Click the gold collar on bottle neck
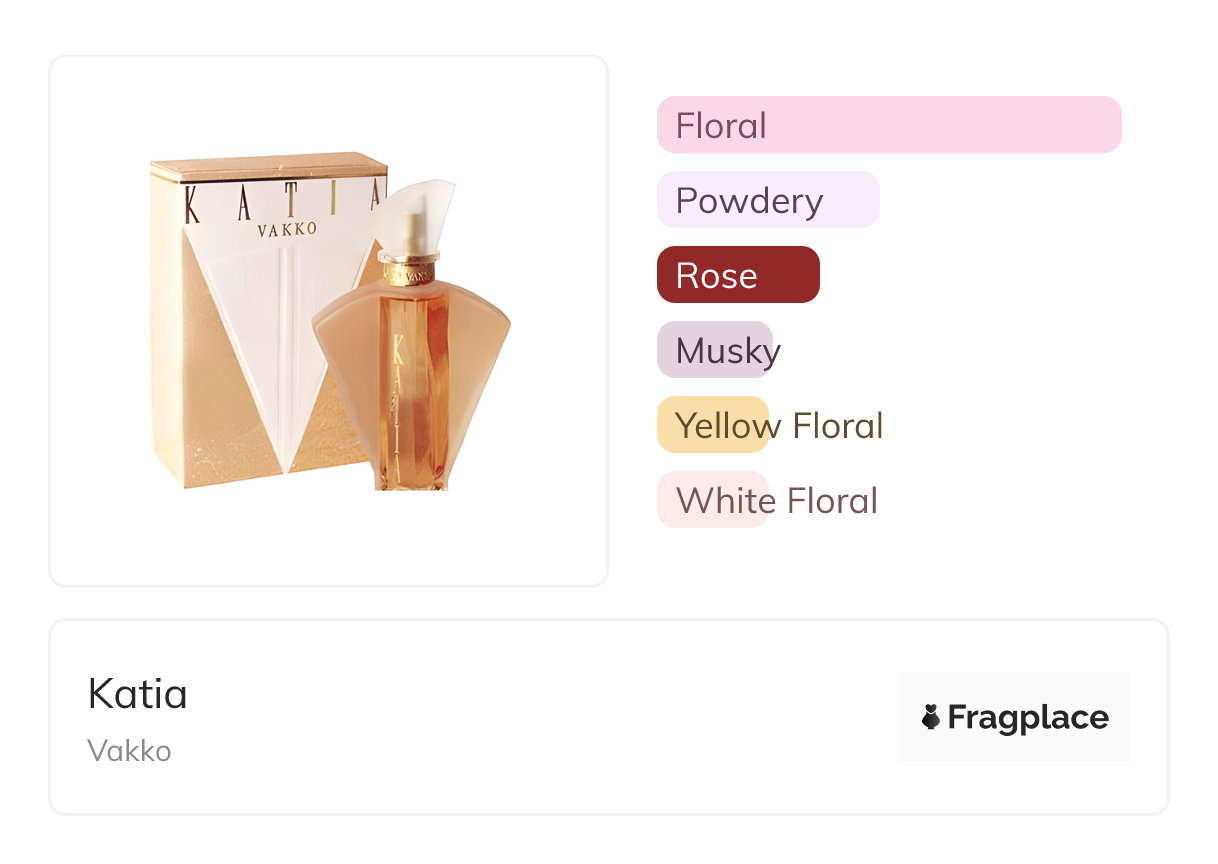Screen dimensions: 1218x864 point(407,270)
